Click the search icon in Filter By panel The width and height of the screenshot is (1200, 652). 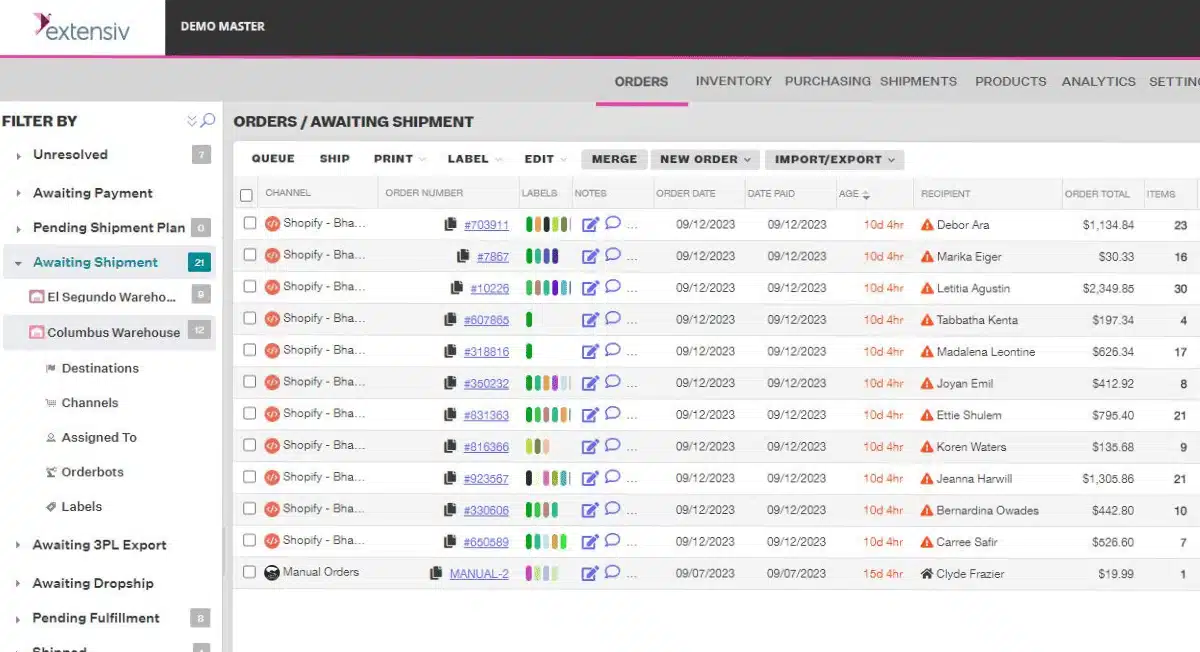208,121
